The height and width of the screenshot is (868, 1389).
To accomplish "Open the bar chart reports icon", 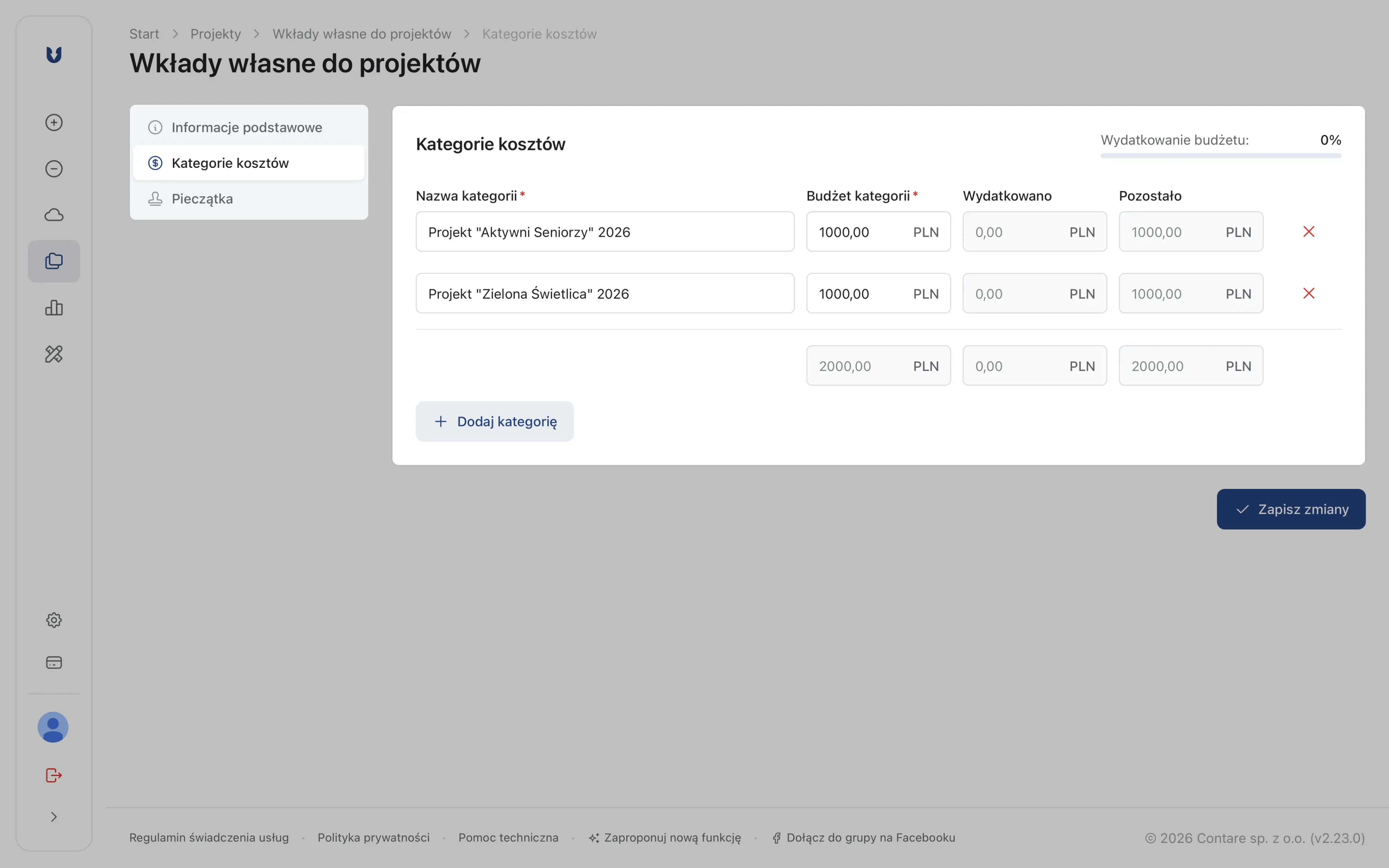I will point(54,308).
